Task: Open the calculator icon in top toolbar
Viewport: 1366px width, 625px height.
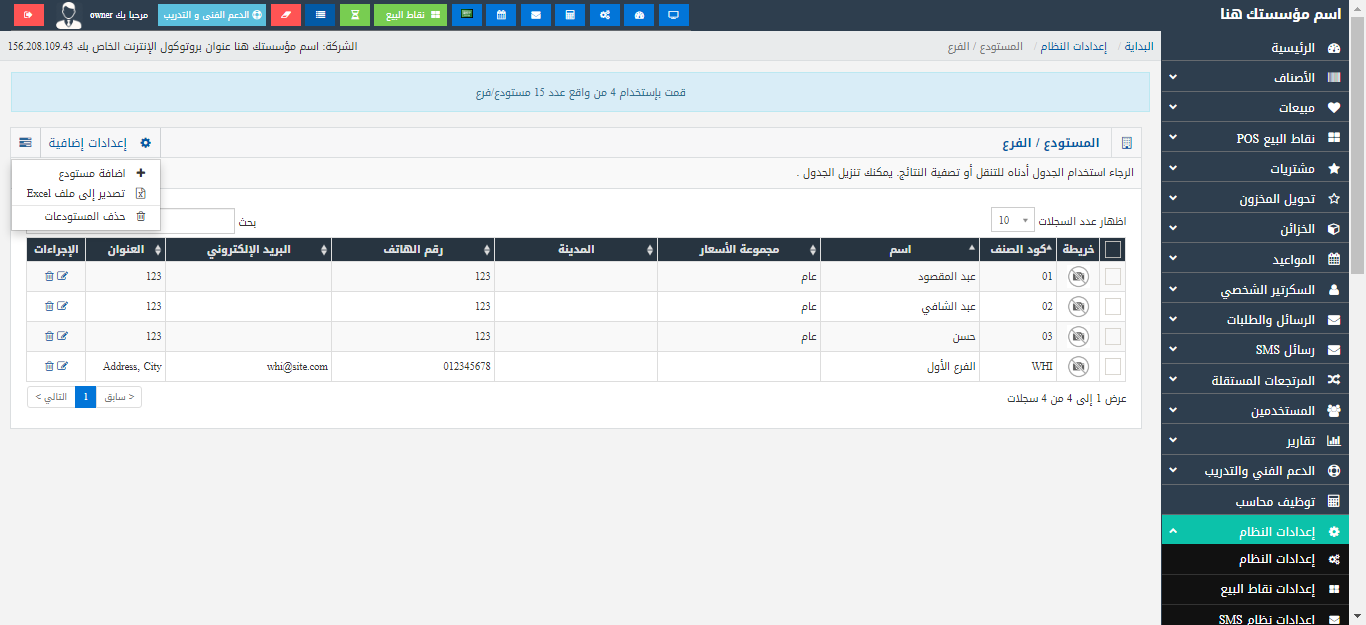Action: [x=570, y=15]
